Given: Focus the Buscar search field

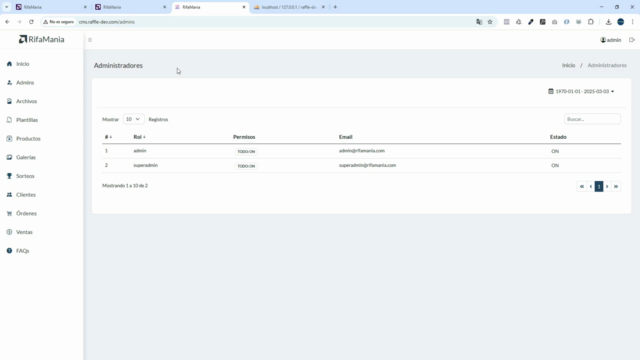Looking at the screenshot, I should click(592, 119).
